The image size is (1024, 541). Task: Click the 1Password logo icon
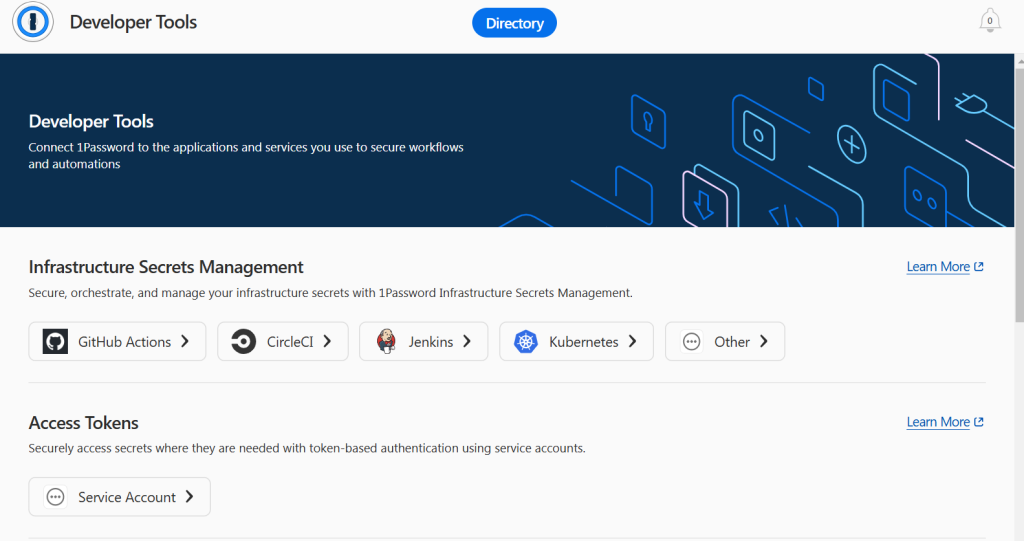point(33,23)
